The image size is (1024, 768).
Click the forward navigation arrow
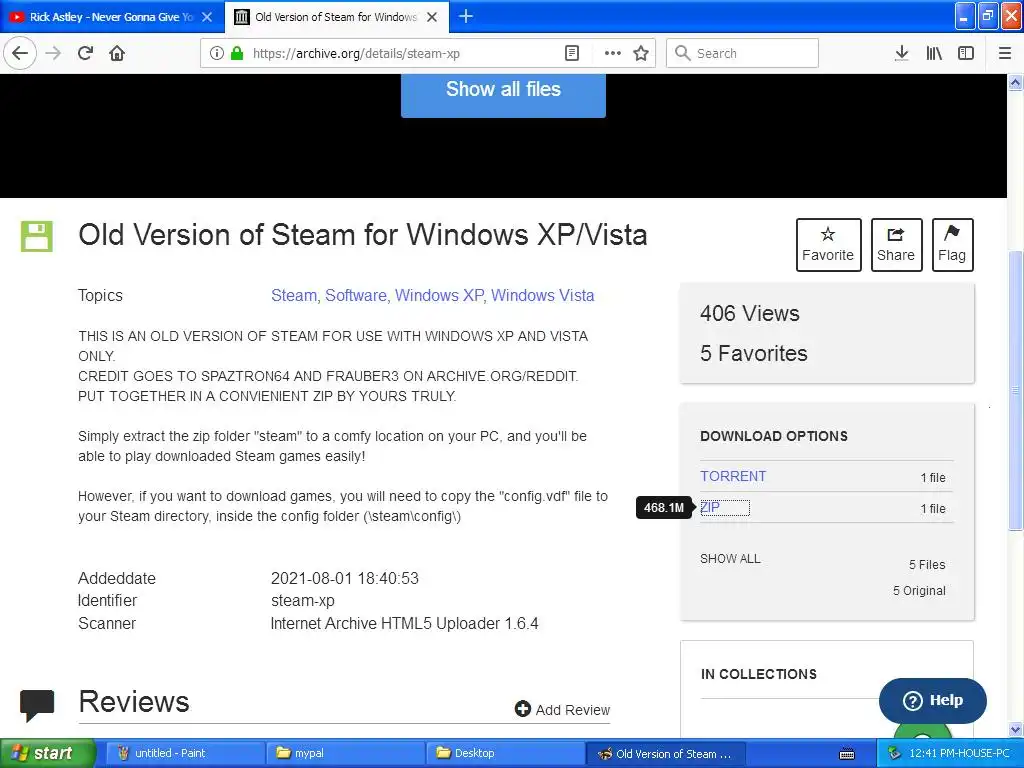pos(54,53)
